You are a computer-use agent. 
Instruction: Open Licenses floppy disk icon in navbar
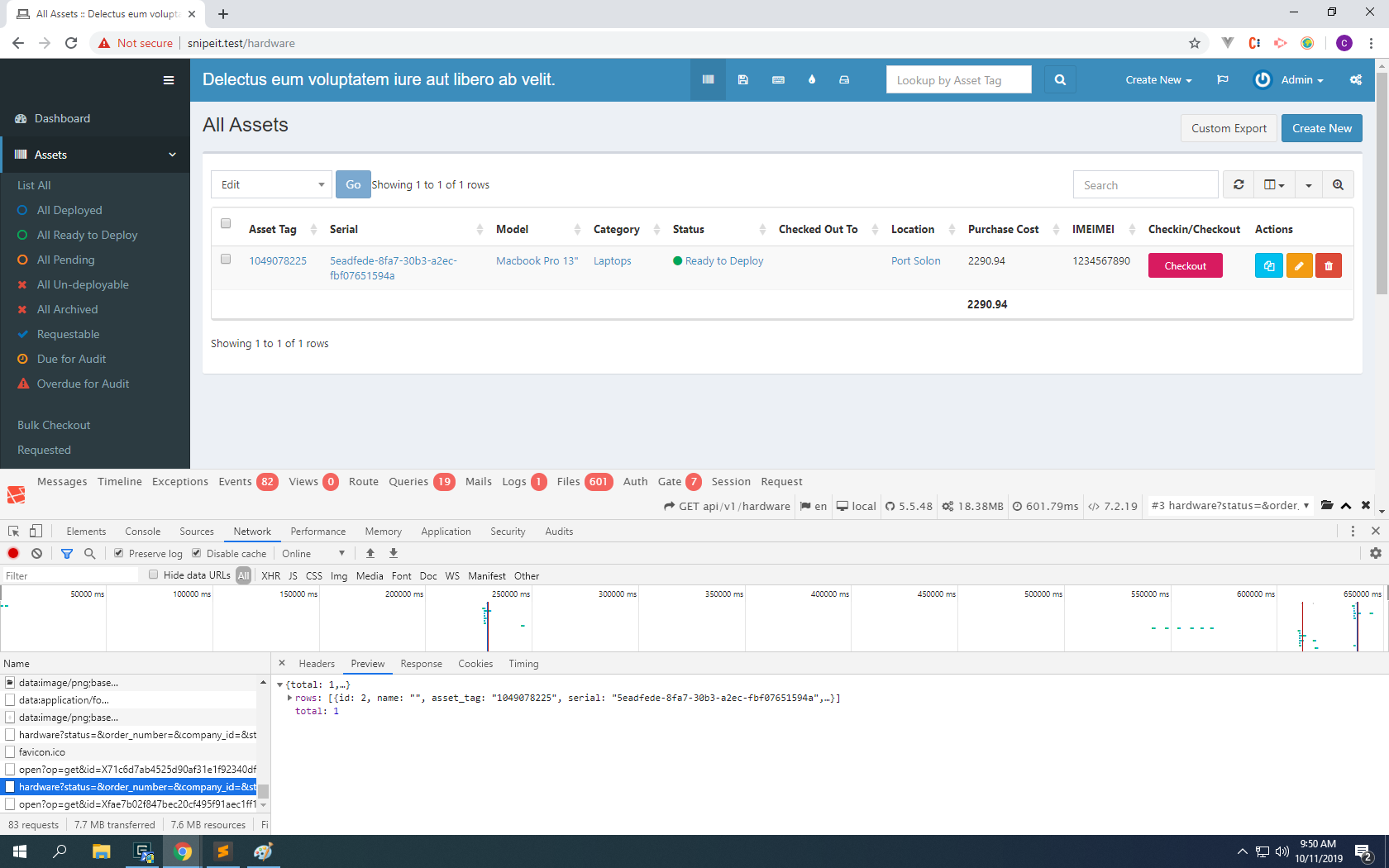click(x=743, y=80)
